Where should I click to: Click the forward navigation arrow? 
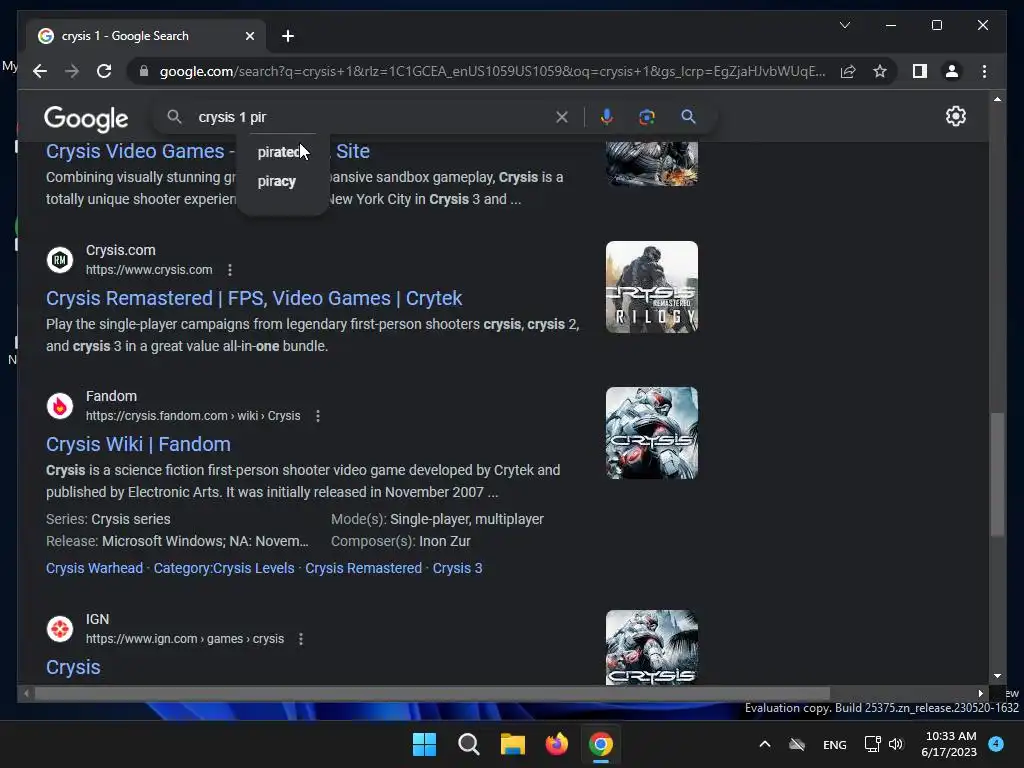pos(72,71)
